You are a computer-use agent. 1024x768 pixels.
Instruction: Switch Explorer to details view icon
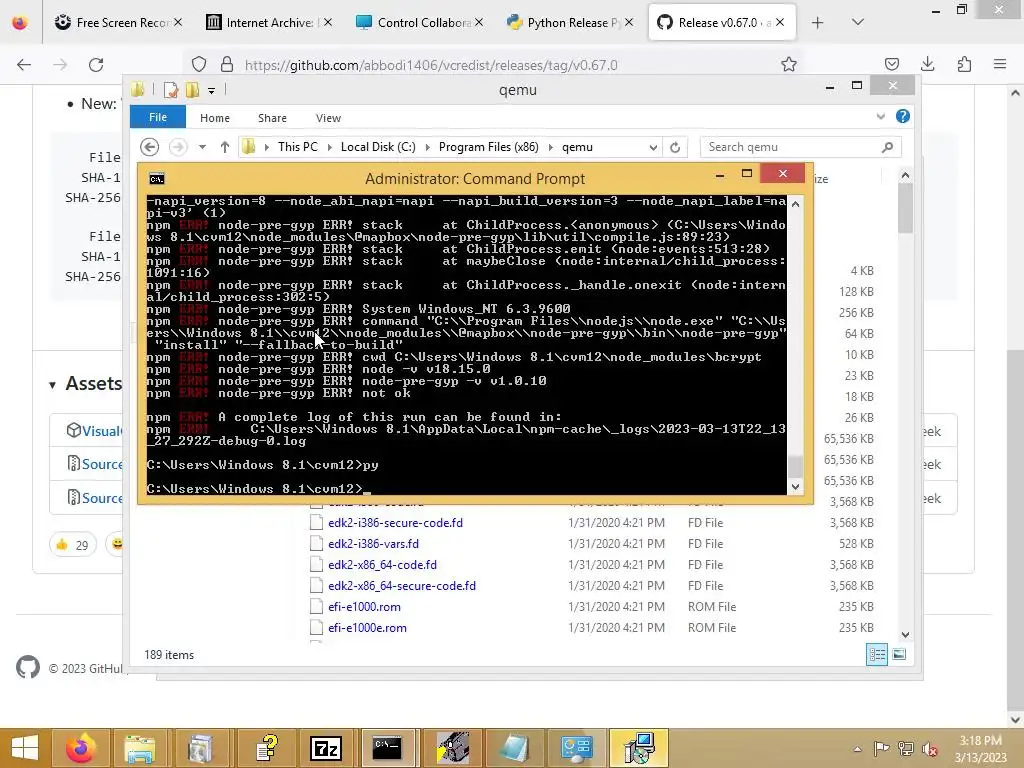click(877, 654)
